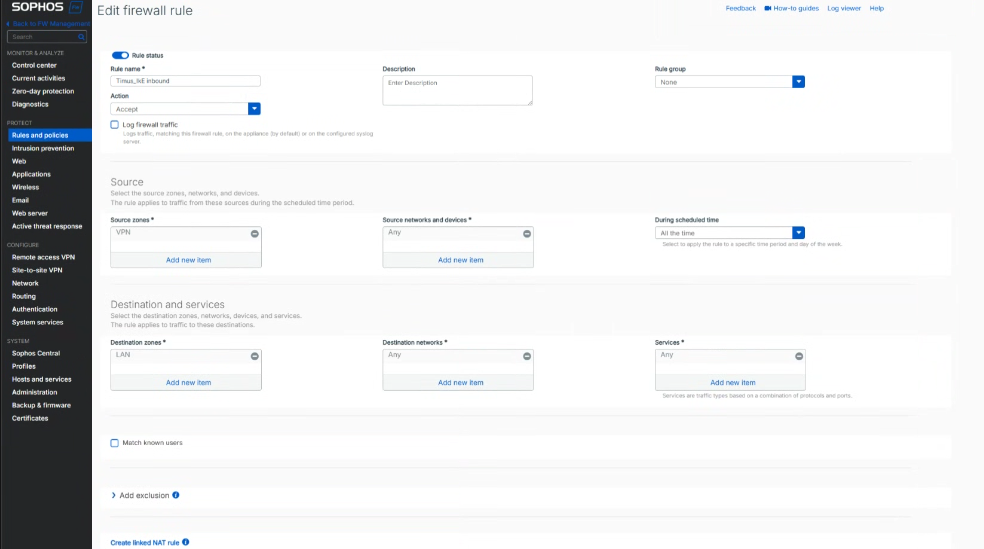984x549 pixels.
Task: Go to Zero-day protection
Action: (43, 92)
